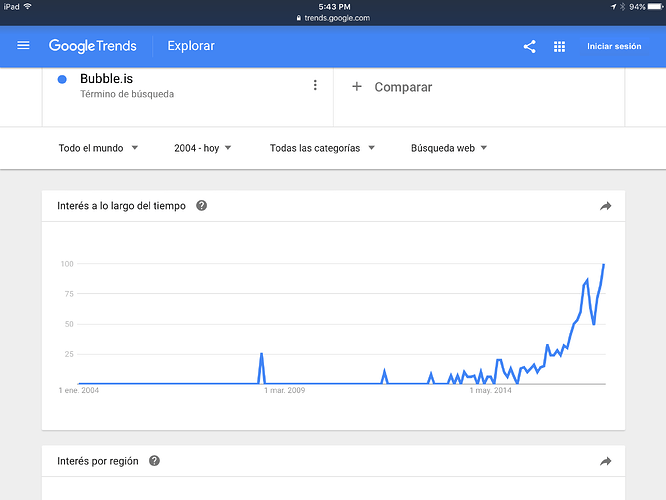Click the Comparar add-term field
Screen dimensions: 666x500
tap(403, 87)
